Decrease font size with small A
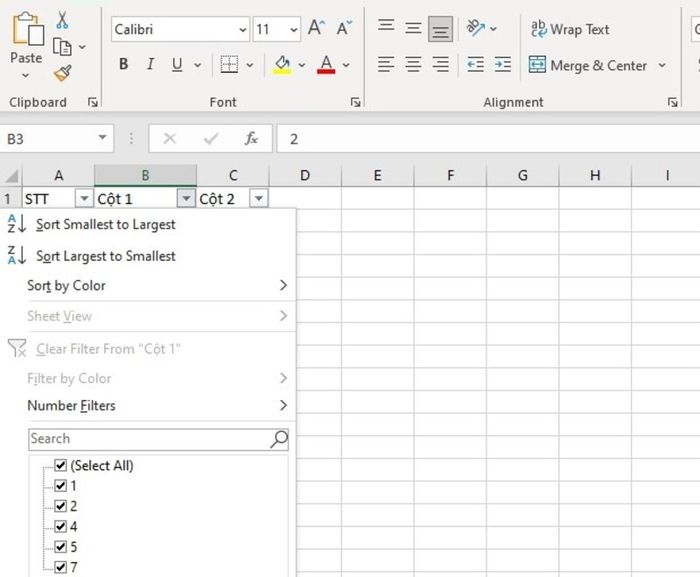Image resolution: width=700 pixels, height=577 pixels. pos(344,28)
